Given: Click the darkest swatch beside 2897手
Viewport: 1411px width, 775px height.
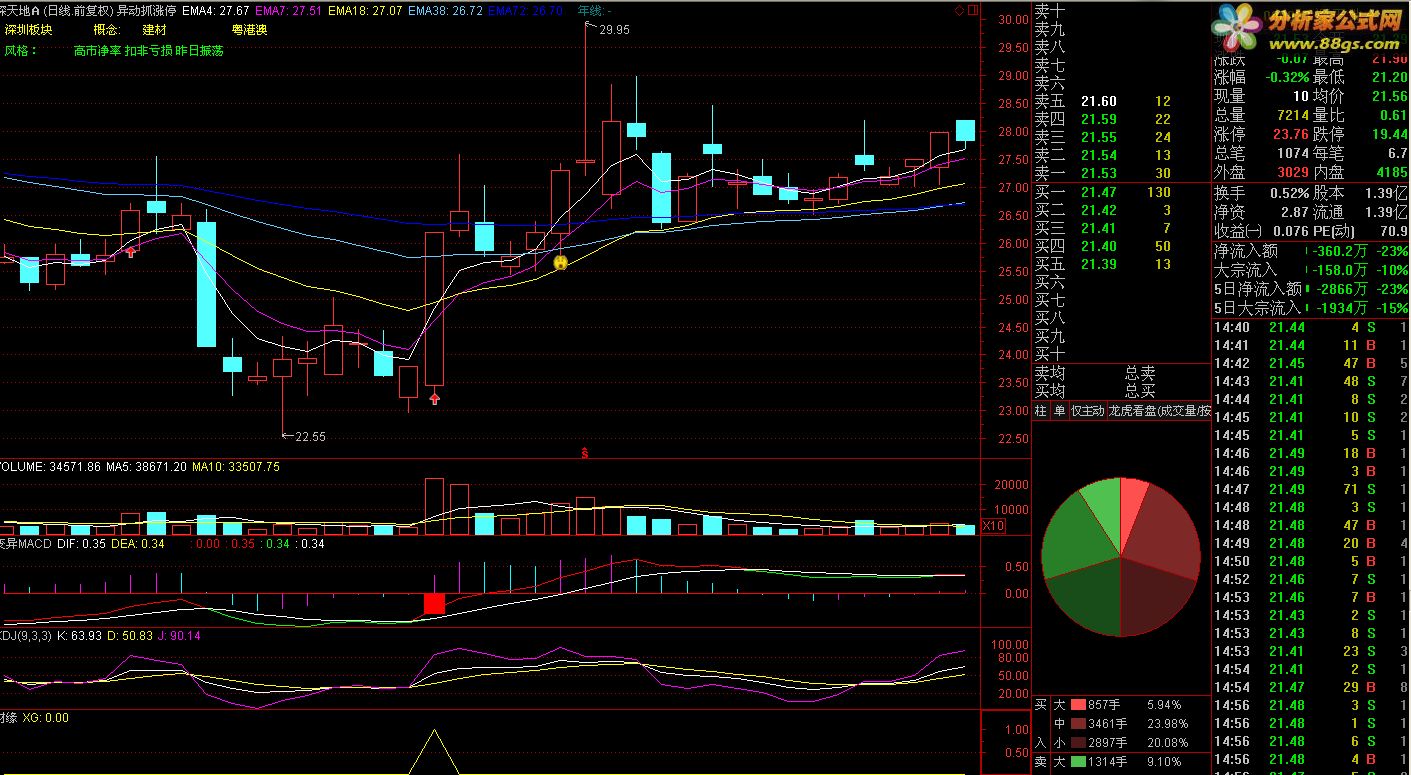Looking at the screenshot, I should tap(1079, 743).
